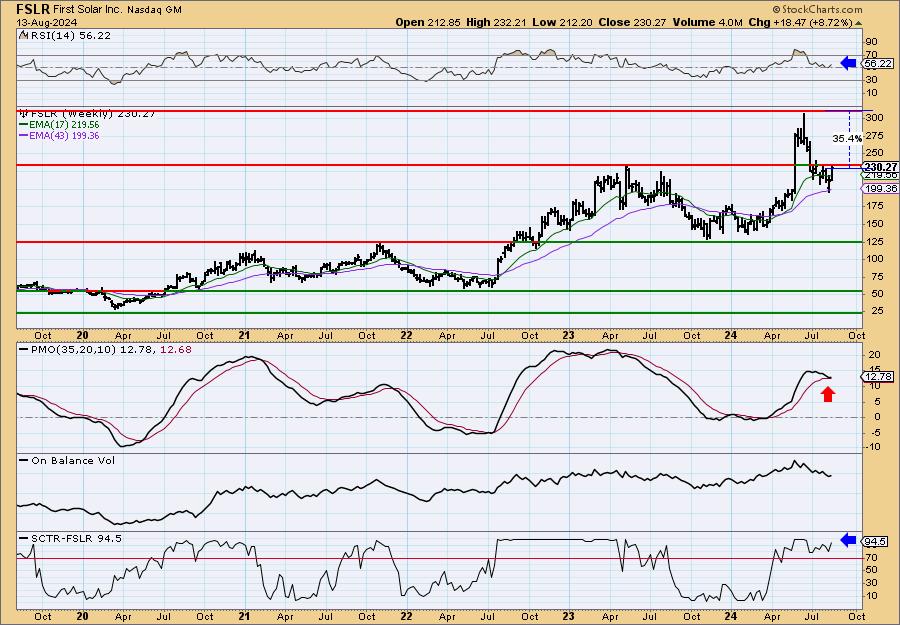Click the Nasdaq GM exchange label

tap(153, 9)
